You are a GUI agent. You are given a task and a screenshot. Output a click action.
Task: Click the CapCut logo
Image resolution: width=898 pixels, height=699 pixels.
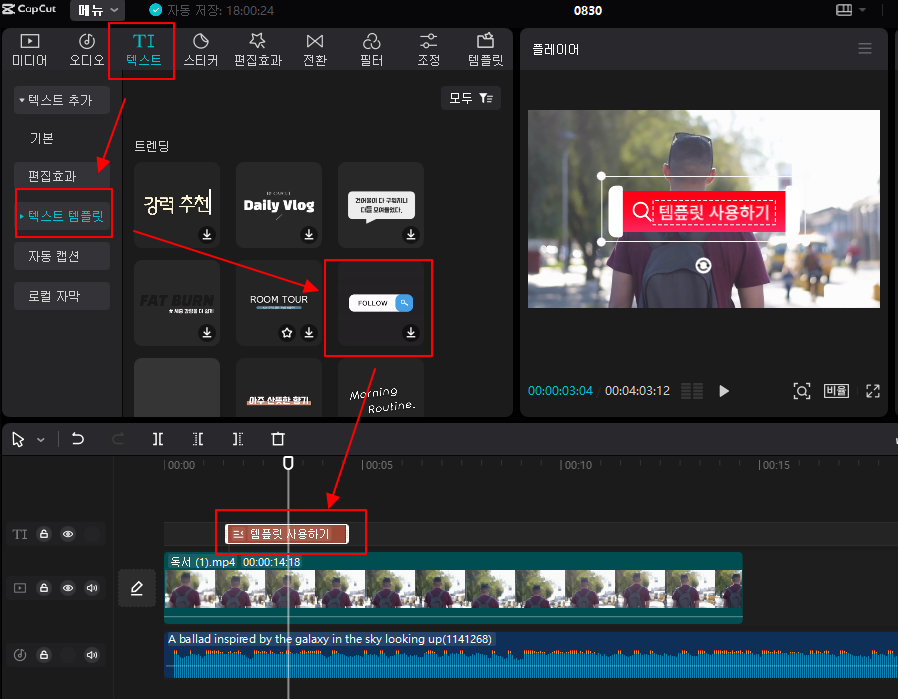coord(30,9)
